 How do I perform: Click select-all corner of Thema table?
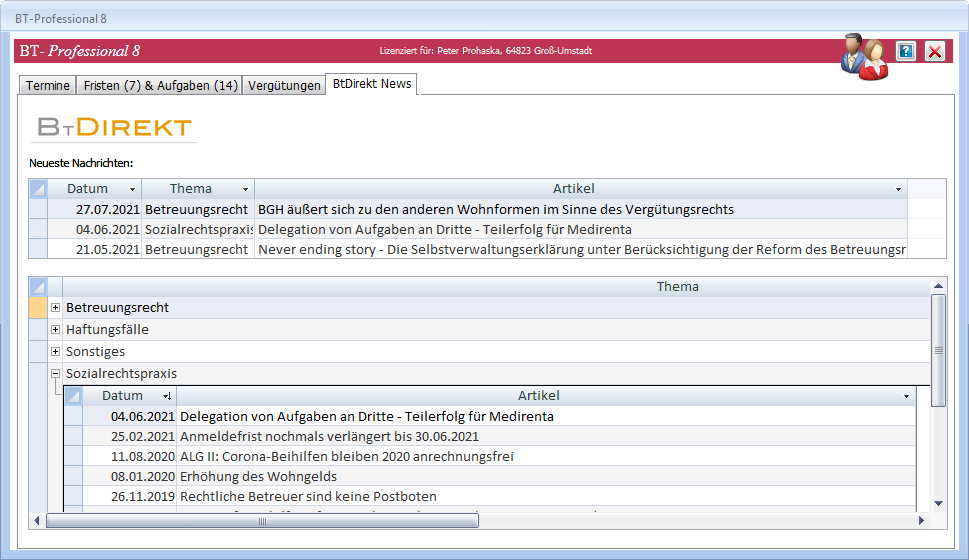click(x=38, y=286)
